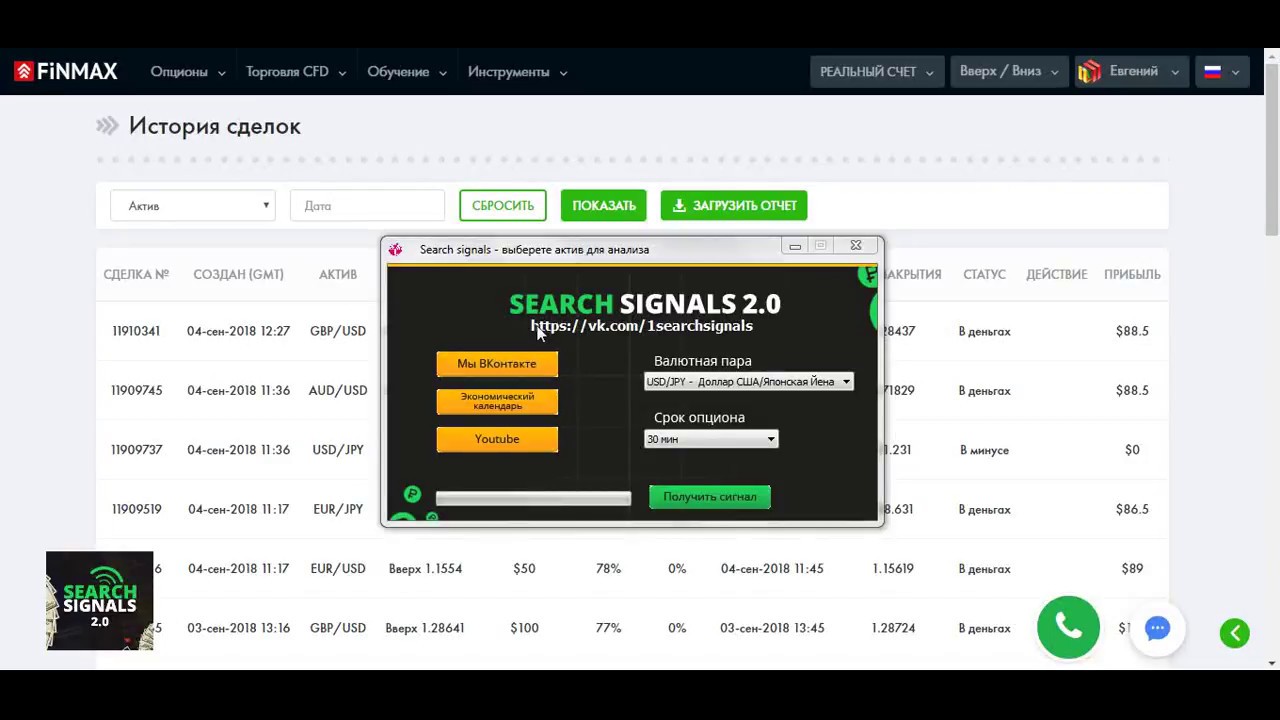Viewport: 1280px width, 720px height.
Task: Open the Инструменты menu
Action: pos(518,72)
